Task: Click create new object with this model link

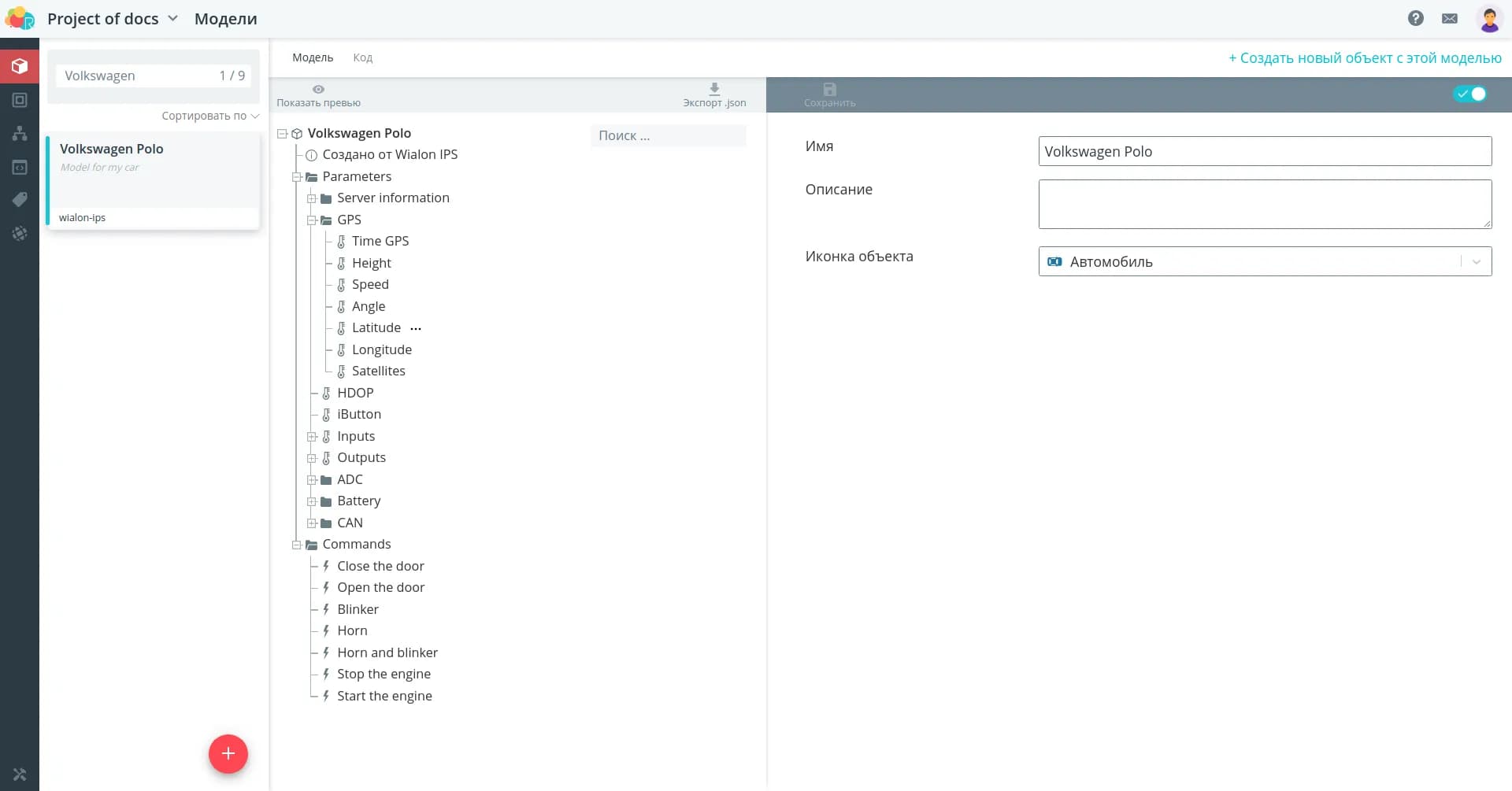Action: (1365, 58)
